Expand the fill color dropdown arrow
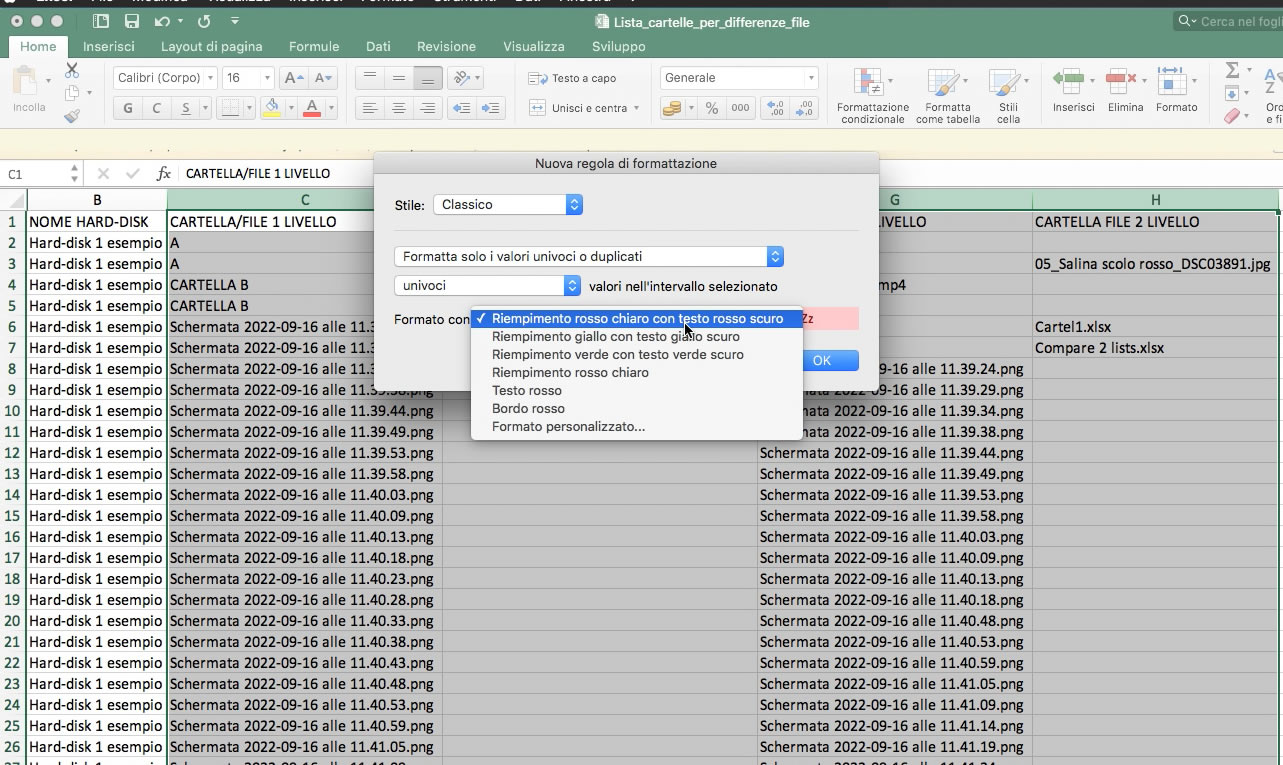 coord(290,108)
